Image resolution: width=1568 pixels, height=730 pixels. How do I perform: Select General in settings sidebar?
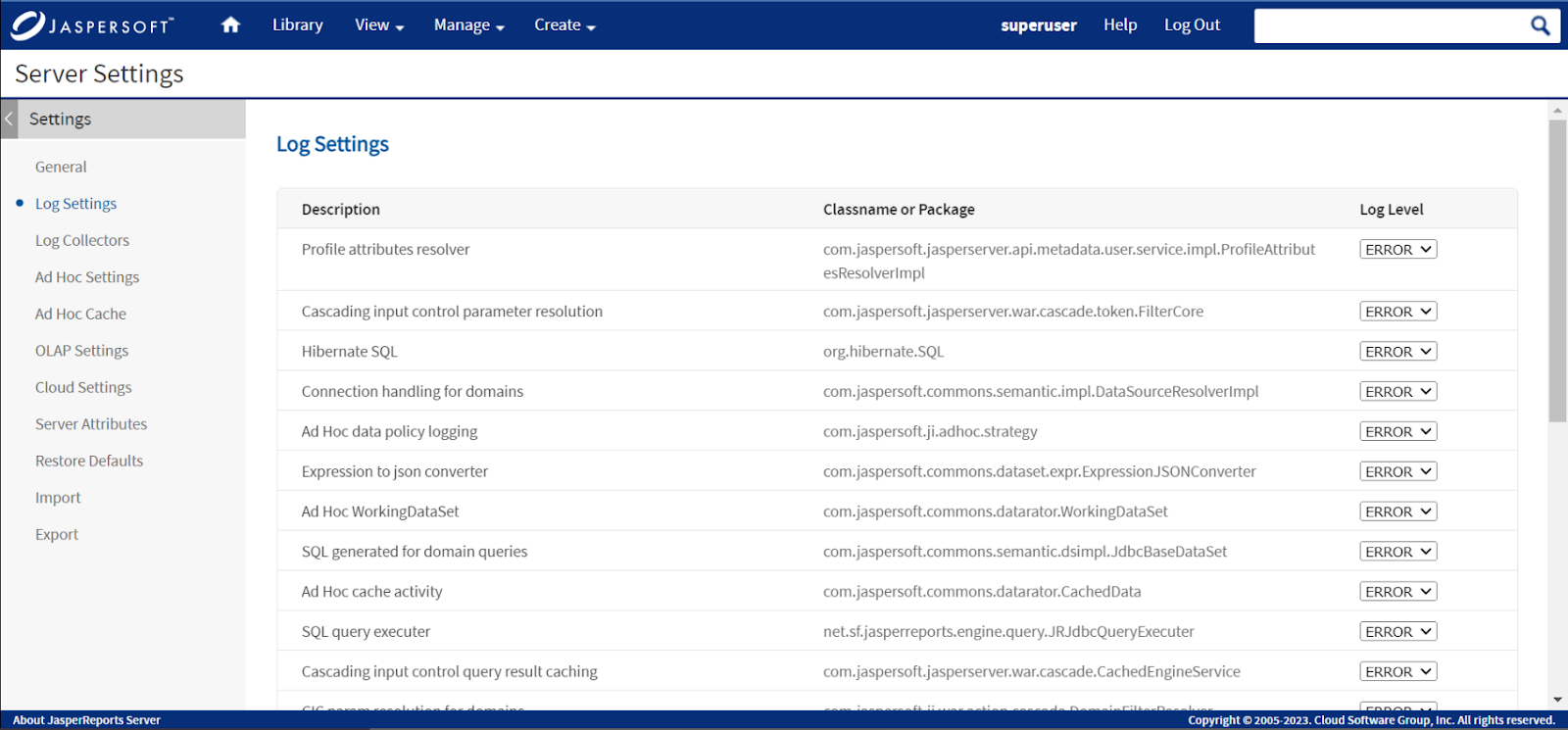point(61,168)
